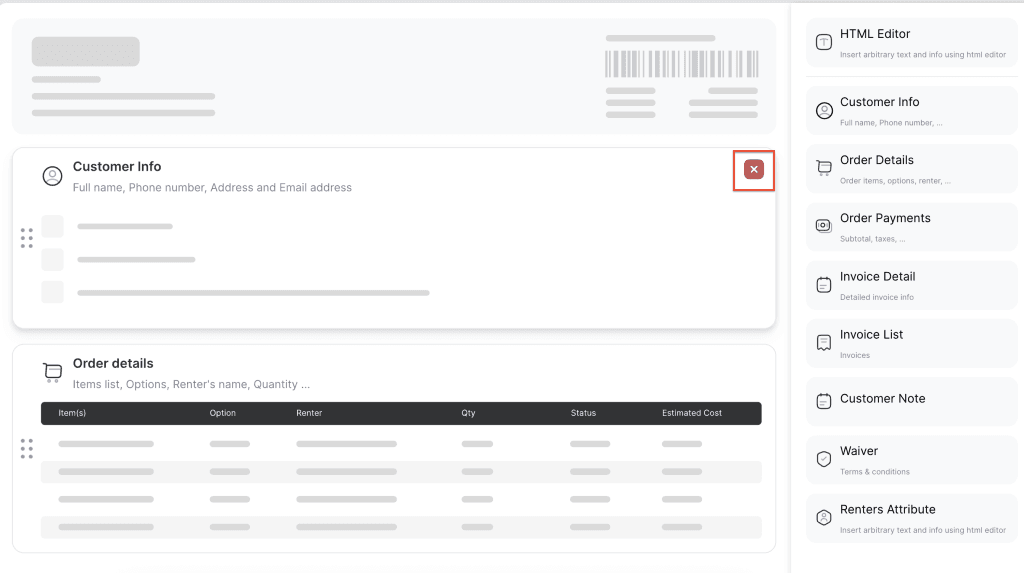
Task: Click the Waiver shield icon
Action: click(824, 459)
